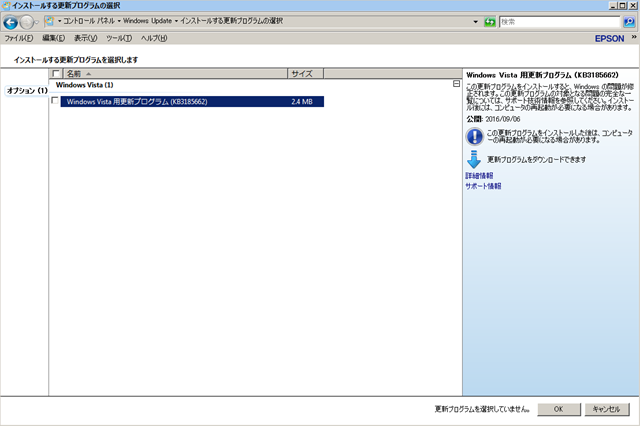Open dropdown arrow before Windows Update breadcrumb
Image resolution: width=640 pixels, height=426 pixels.
(x=119, y=21)
